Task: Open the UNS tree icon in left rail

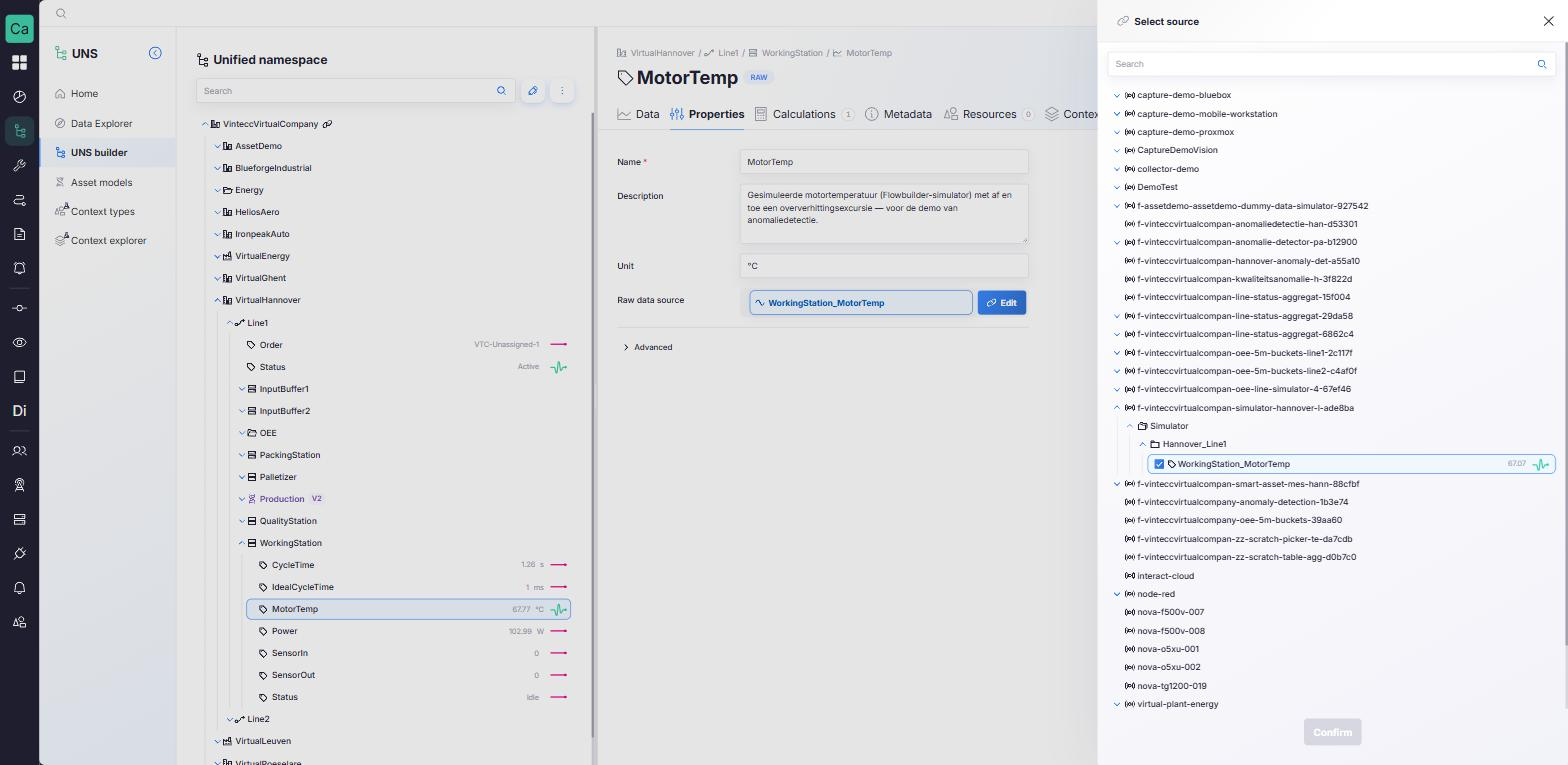Action: 19,131
